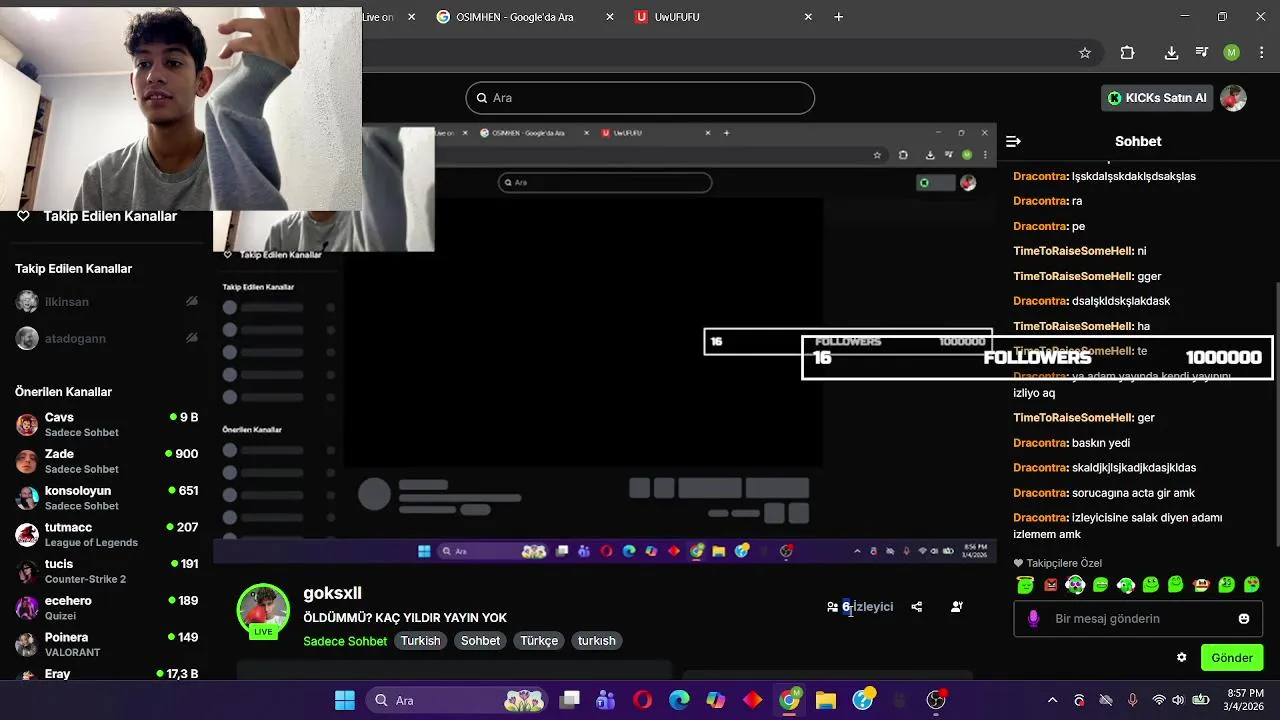Click the chat message input field
Screen dimensions: 1280x720
[1138, 619]
